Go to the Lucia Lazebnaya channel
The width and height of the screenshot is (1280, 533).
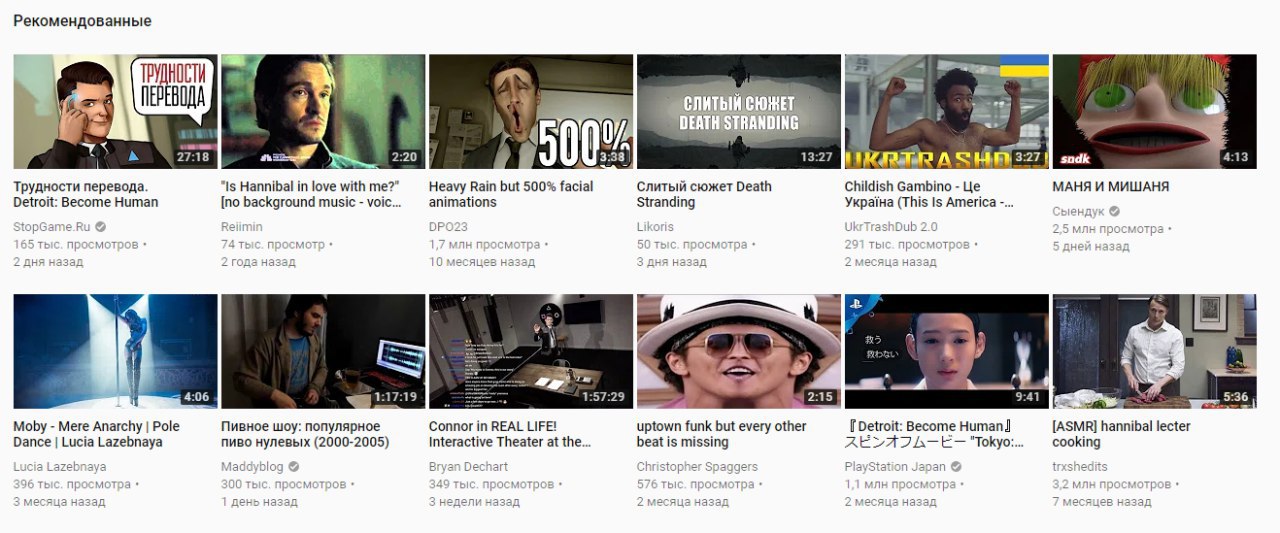[59, 467]
